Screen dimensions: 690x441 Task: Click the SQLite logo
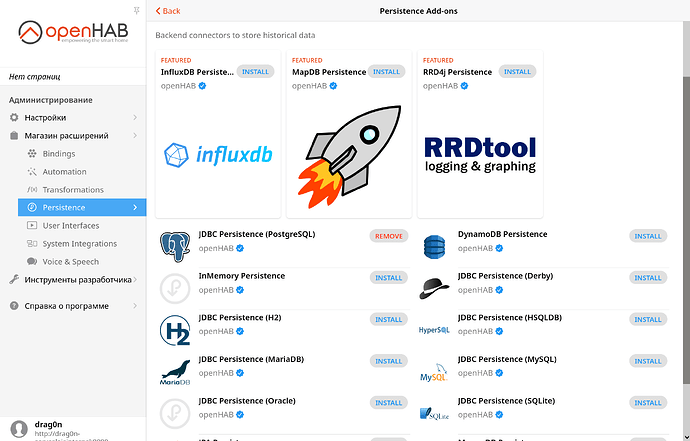pyautogui.click(x=434, y=414)
